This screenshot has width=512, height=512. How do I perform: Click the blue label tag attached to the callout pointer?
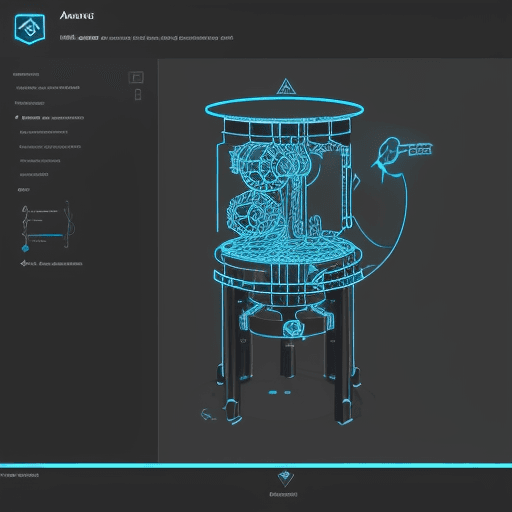pyautogui.click(x=420, y=148)
